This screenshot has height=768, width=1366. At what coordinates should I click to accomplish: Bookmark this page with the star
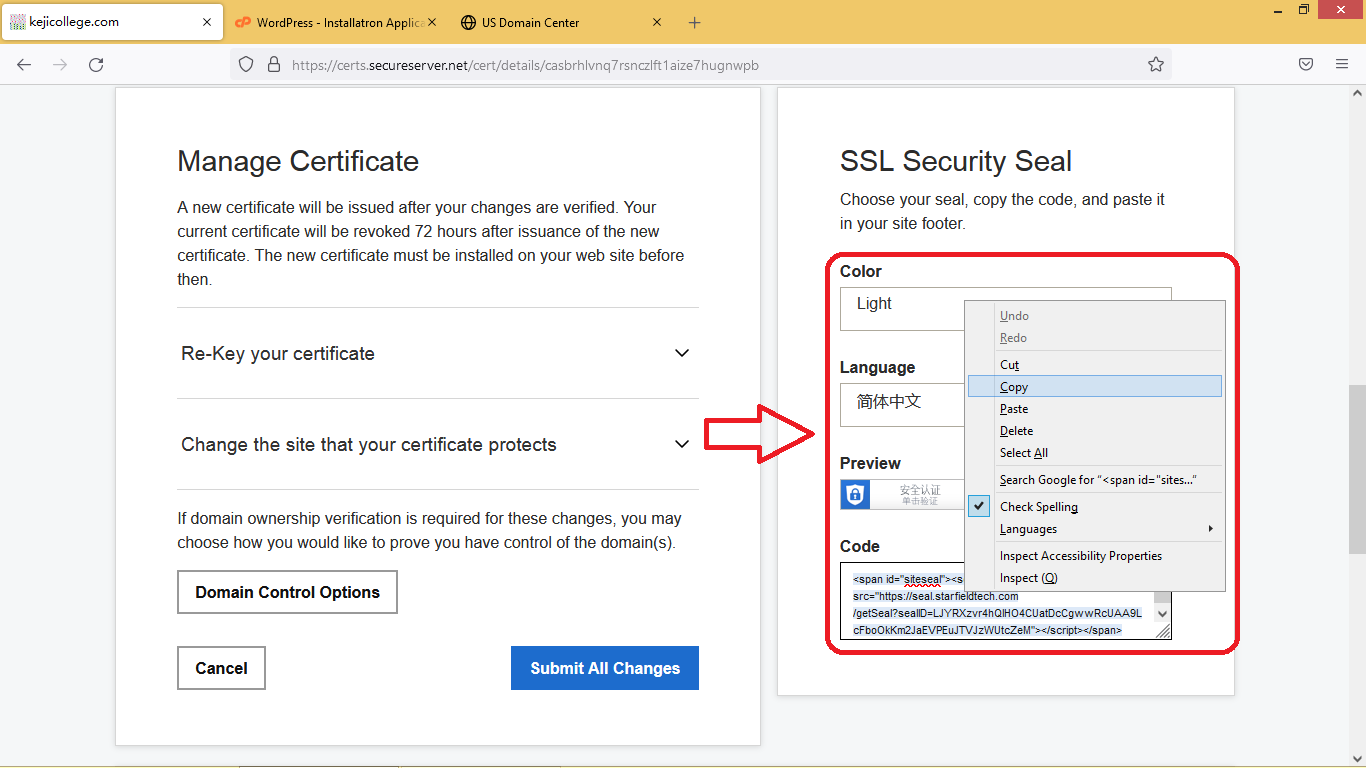(1156, 64)
